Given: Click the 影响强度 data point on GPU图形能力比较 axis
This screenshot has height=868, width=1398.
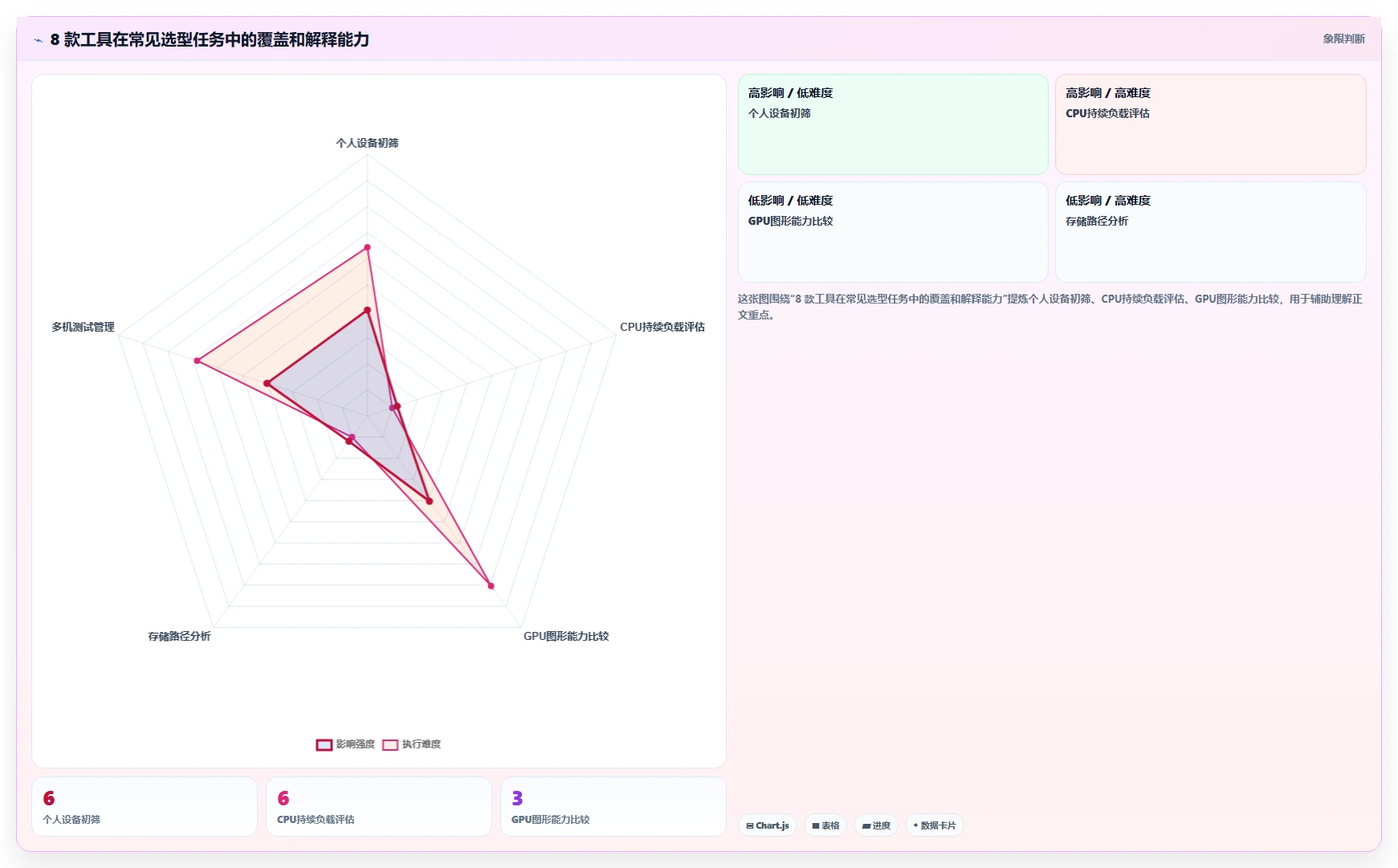Looking at the screenshot, I should [429, 501].
